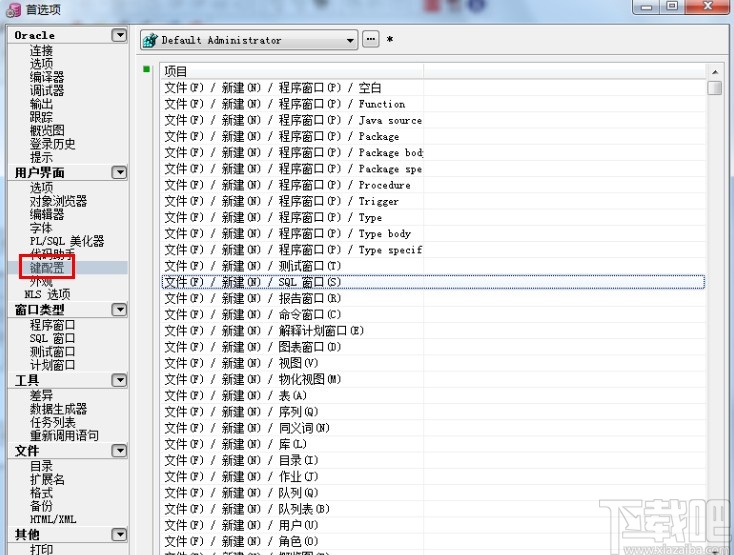Select the 新建 / 角色(O) row
This screenshot has height=555, width=734.
pos(433,541)
